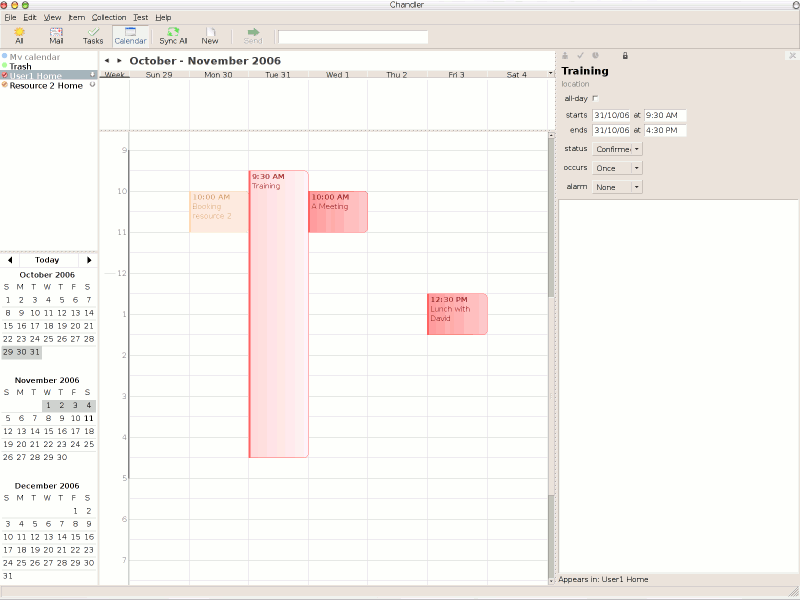This screenshot has height=600, width=800.
Task: Go to previous week in calendar header
Action: 107,61
